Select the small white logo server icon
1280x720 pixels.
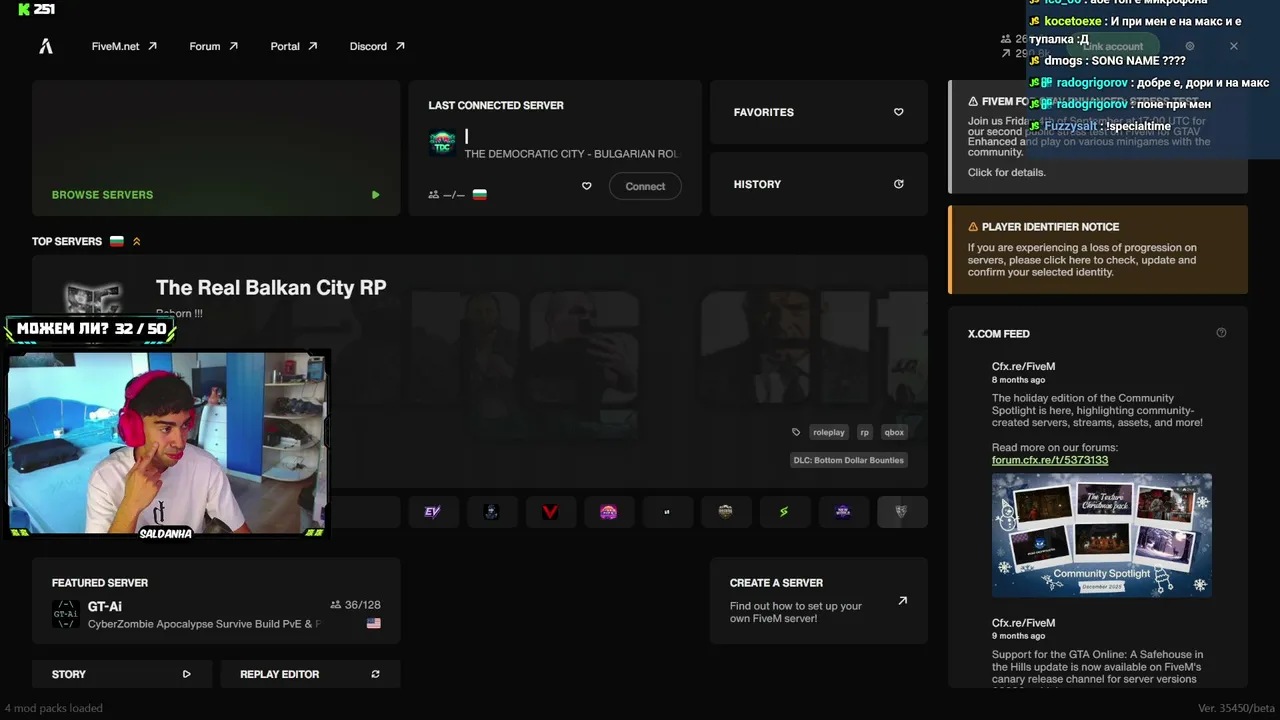667,512
